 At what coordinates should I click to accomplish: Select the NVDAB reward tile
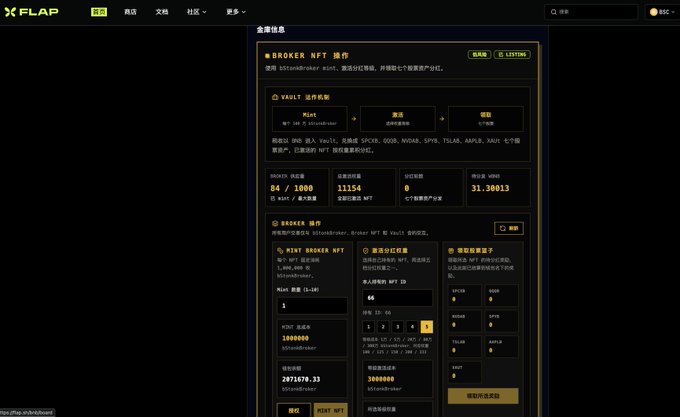pyautogui.click(x=464, y=321)
